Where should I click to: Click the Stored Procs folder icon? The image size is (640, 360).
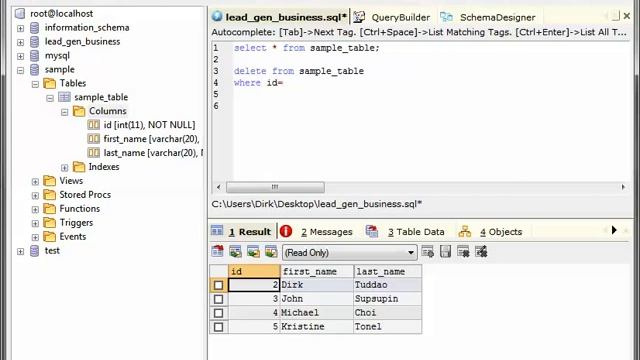[x=49, y=195]
